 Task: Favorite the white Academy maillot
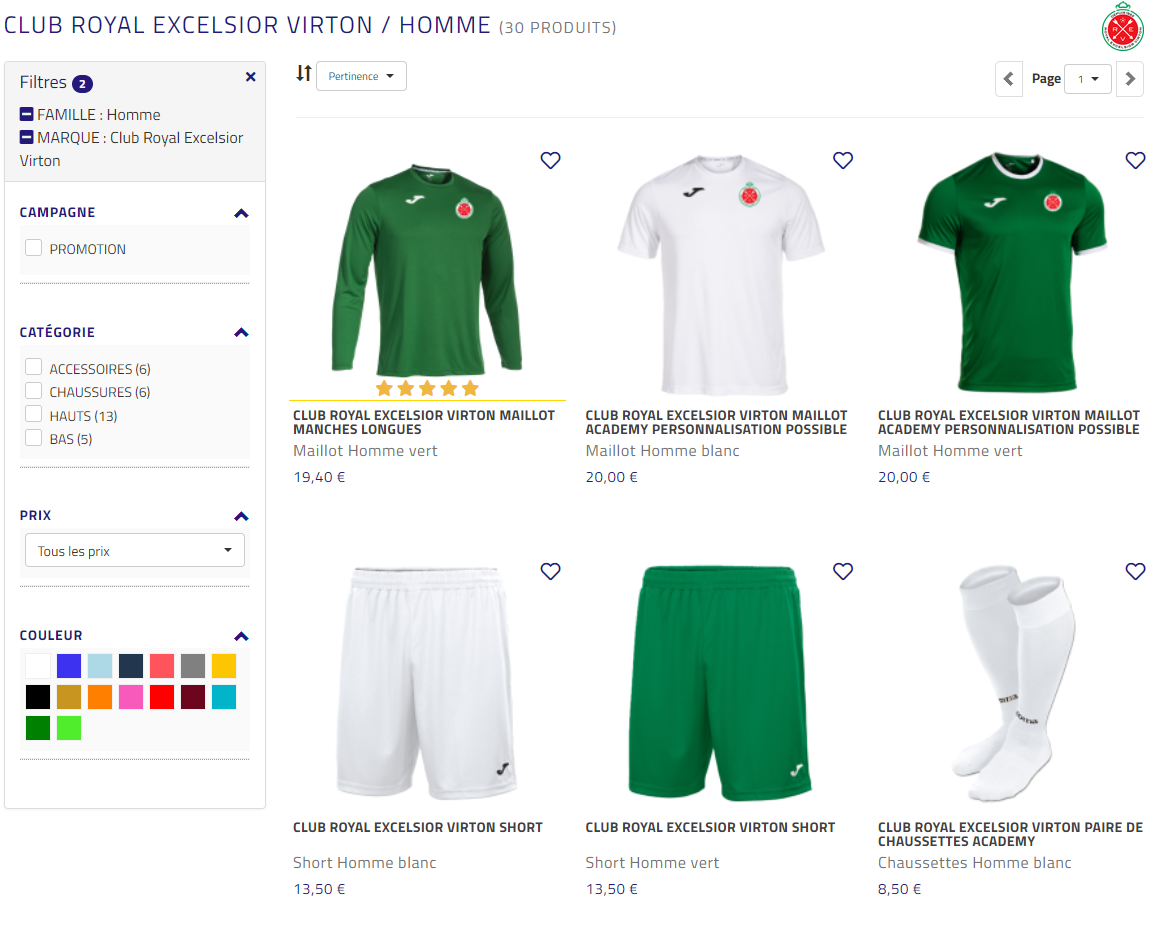(x=843, y=160)
